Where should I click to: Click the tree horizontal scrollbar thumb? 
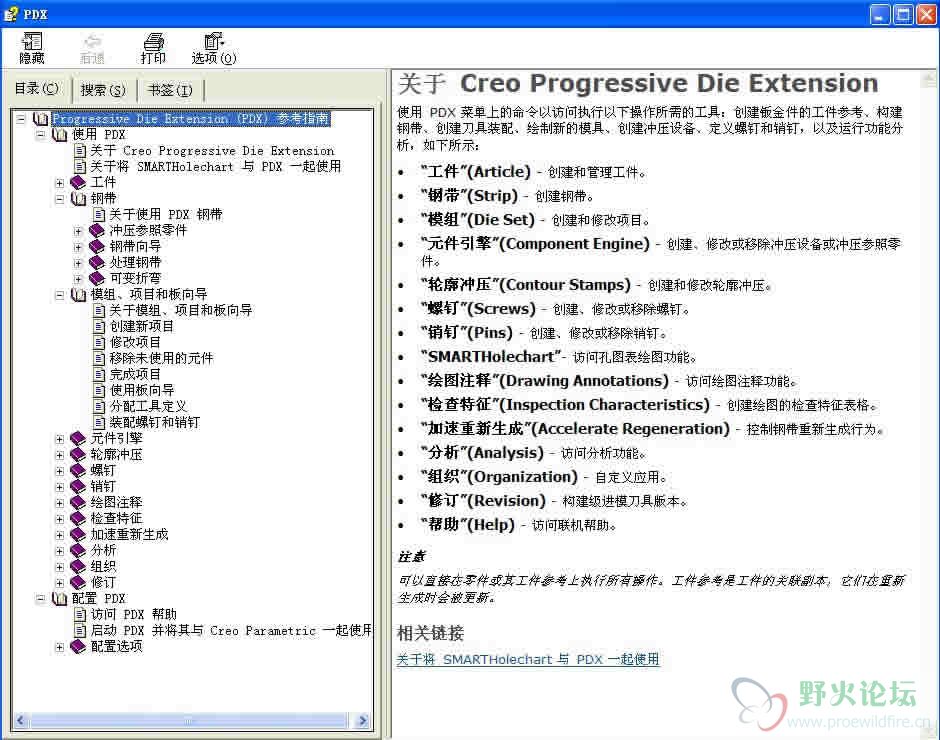pyautogui.click(x=188, y=720)
